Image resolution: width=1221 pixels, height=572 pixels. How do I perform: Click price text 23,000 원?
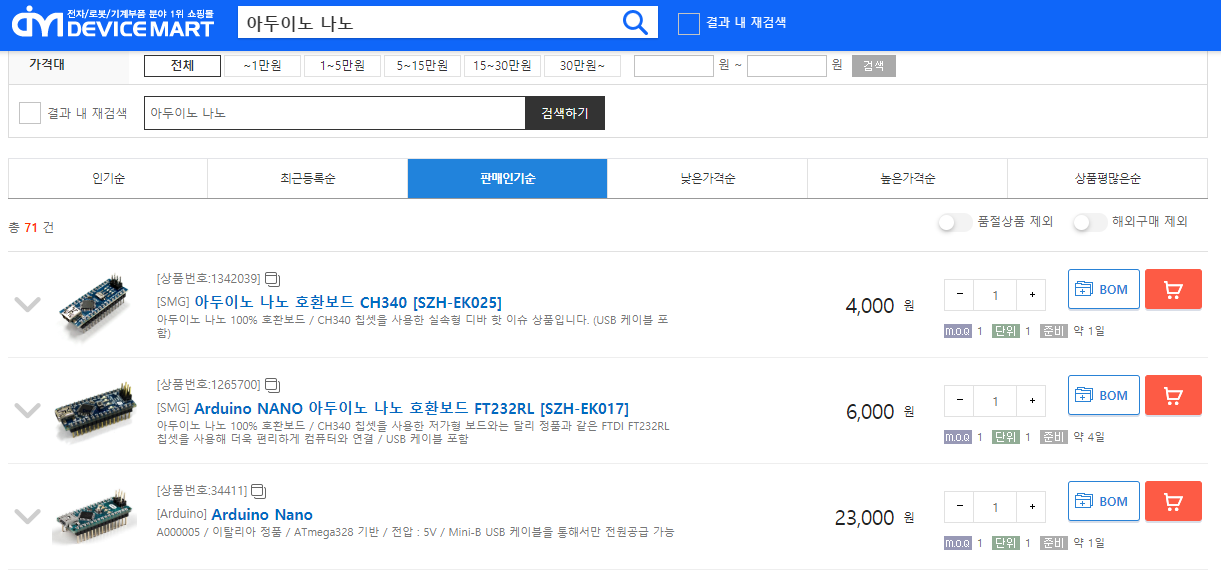pos(875,518)
